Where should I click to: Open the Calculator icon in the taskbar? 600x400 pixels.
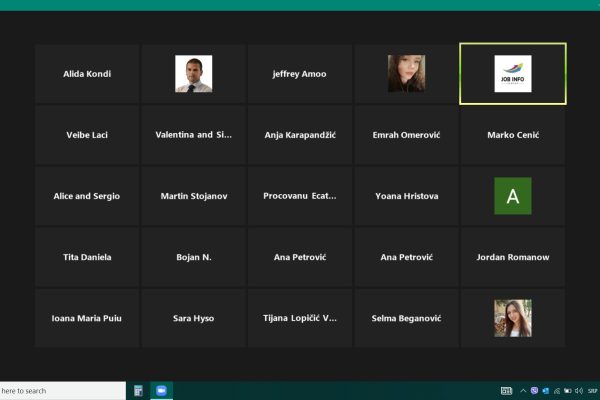138,390
